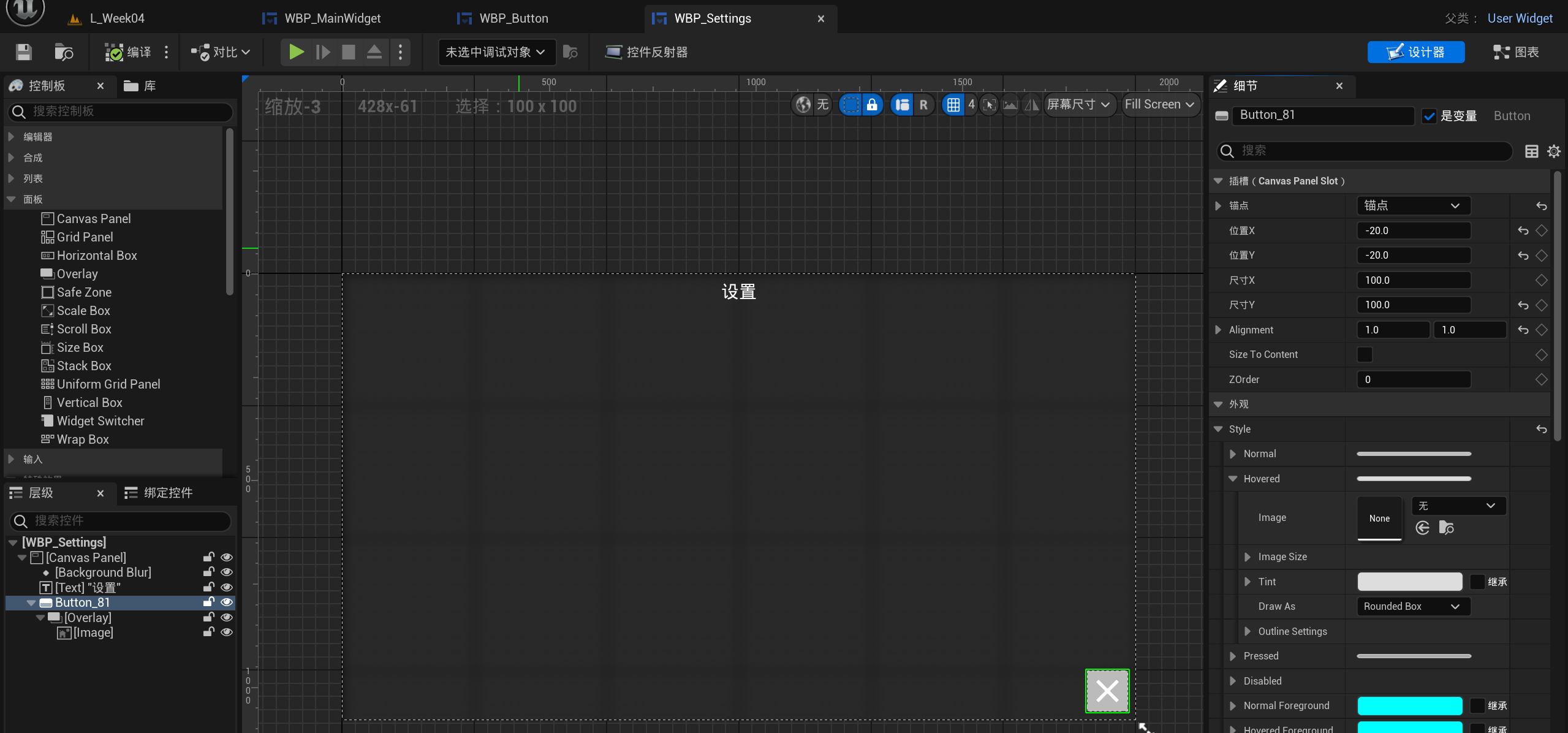
Task: Click the palette search field
Action: (x=121, y=111)
